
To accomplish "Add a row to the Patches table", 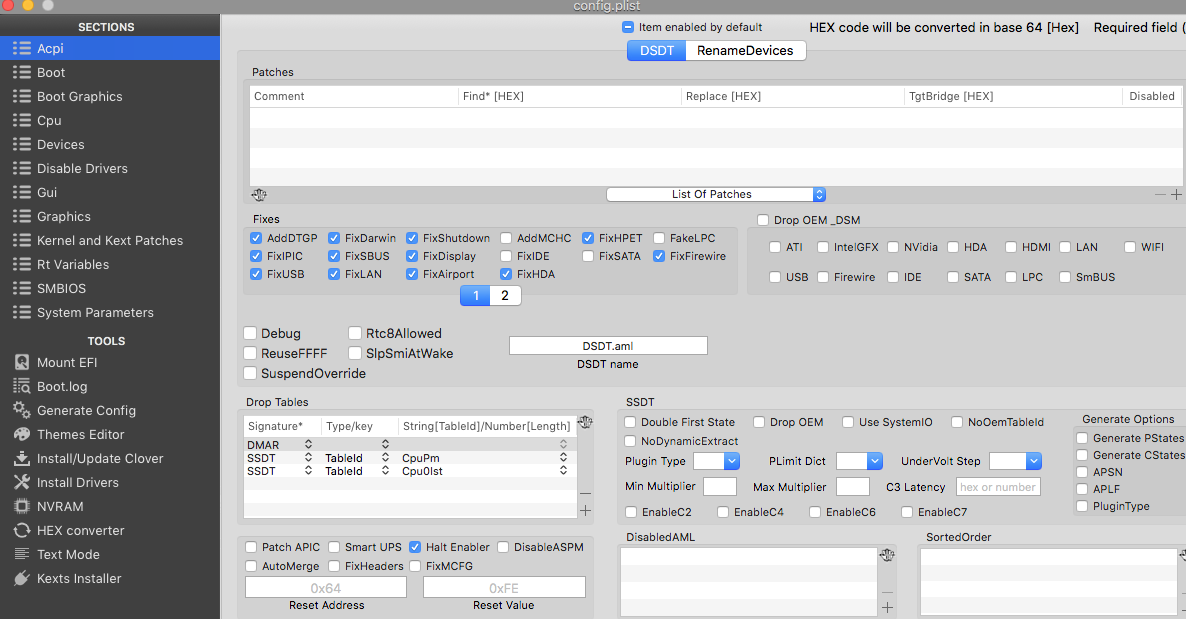I will point(1176,194).
